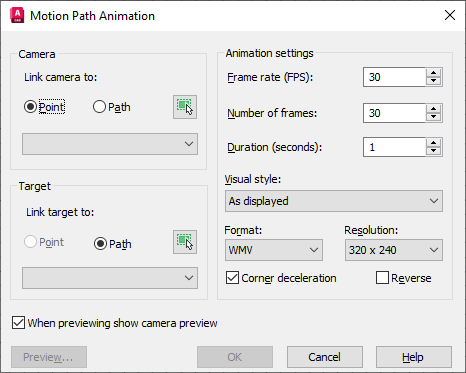
Task: Open the Format WMV dropdown
Action: 274,250
